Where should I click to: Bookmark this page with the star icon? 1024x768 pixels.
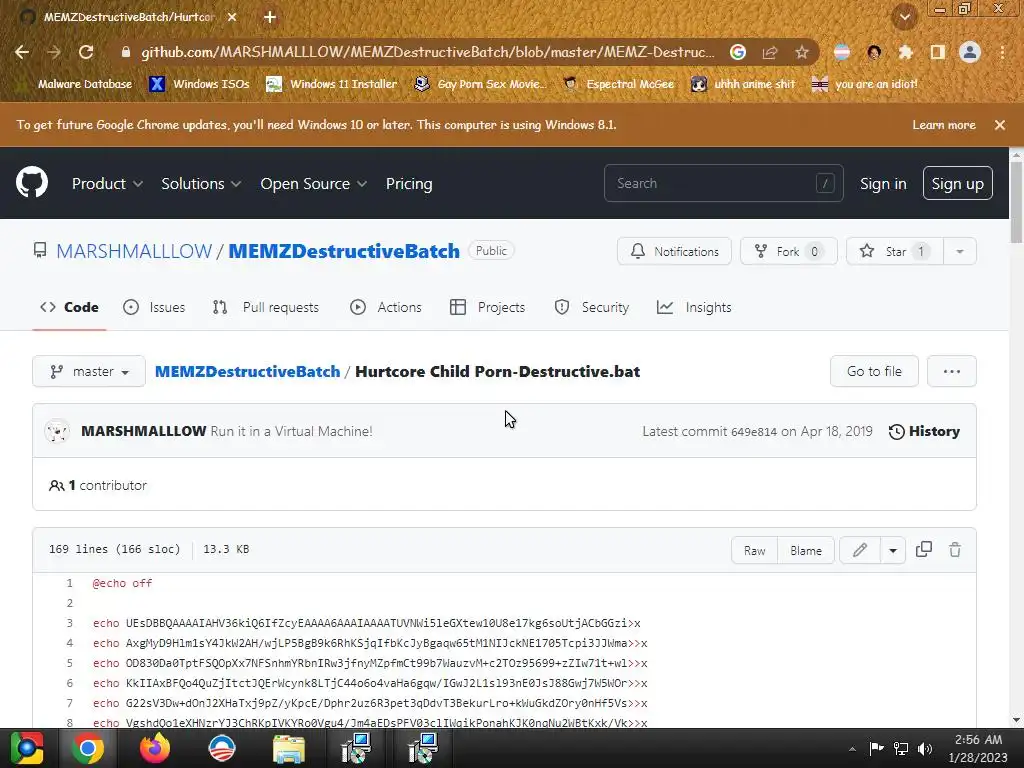tap(802, 52)
